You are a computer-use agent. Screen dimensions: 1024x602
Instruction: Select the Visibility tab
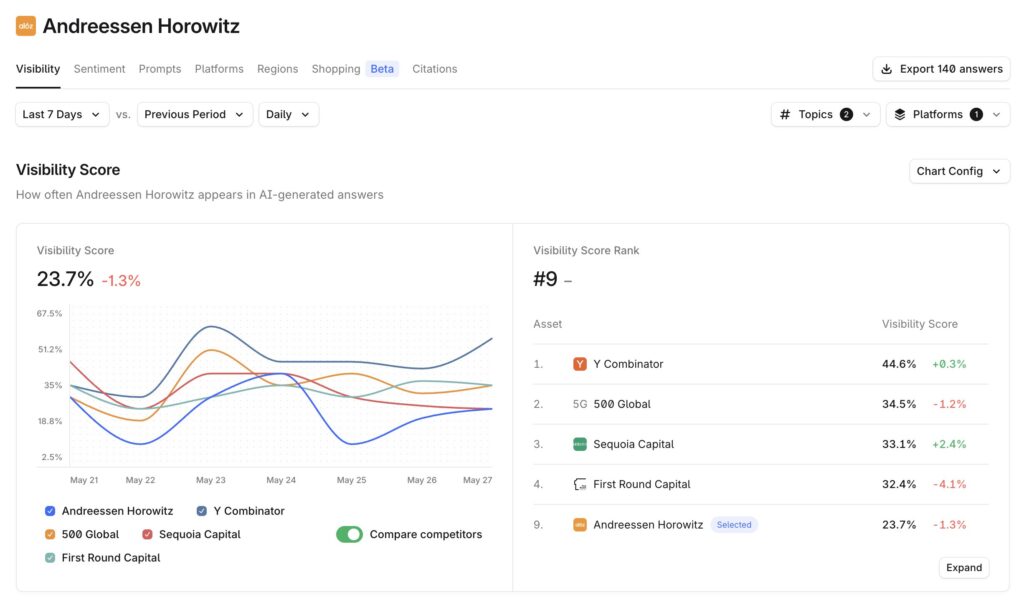pos(38,69)
